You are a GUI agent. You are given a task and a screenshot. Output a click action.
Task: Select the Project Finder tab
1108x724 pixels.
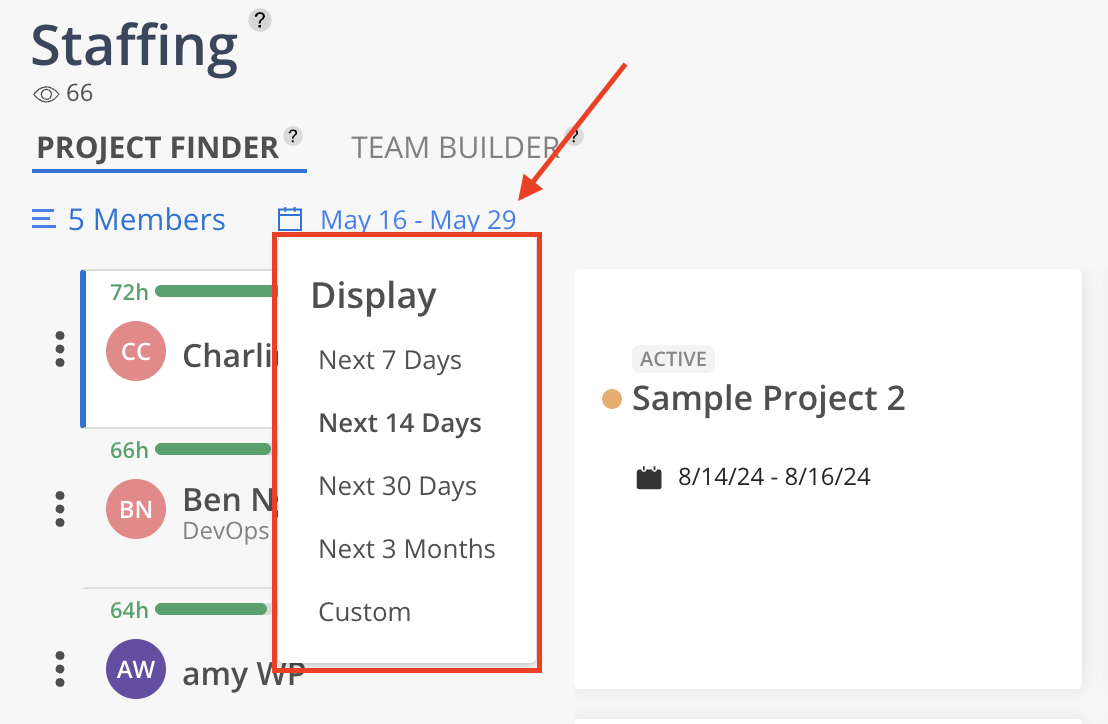point(157,148)
